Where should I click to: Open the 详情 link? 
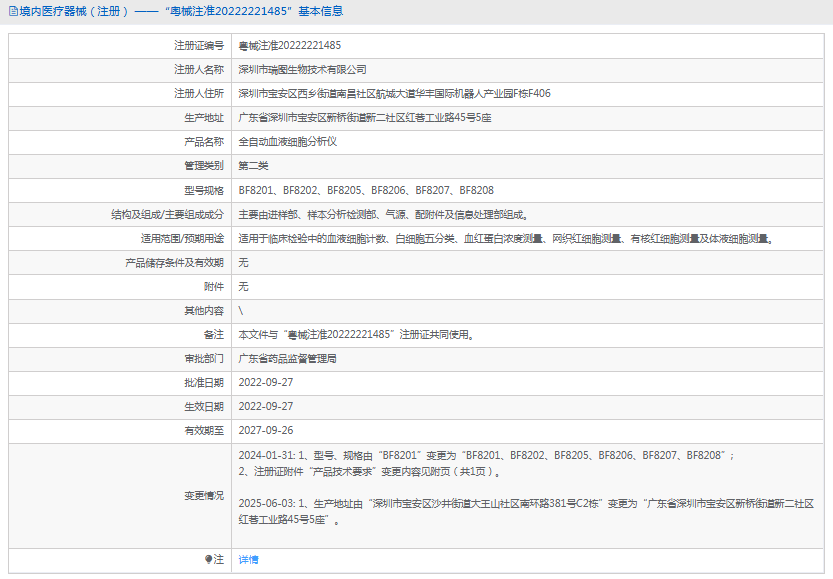coord(248,559)
